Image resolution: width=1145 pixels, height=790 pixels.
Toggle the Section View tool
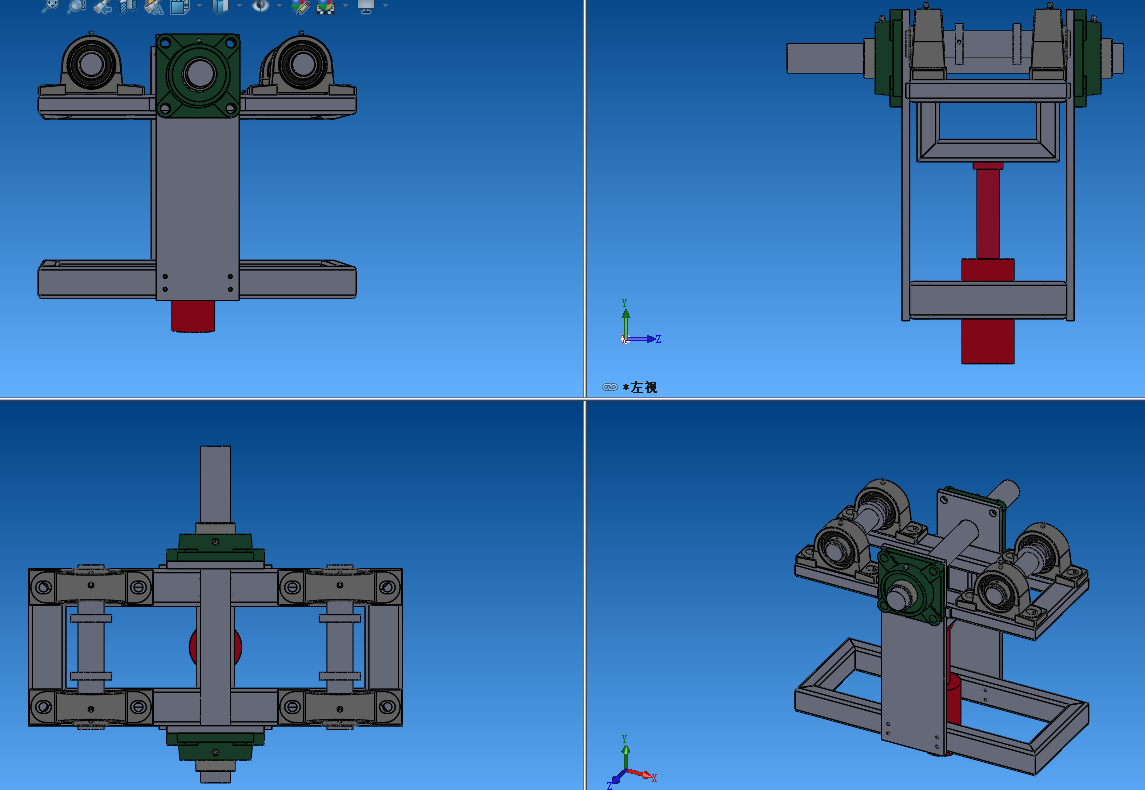(x=128, y=6)
